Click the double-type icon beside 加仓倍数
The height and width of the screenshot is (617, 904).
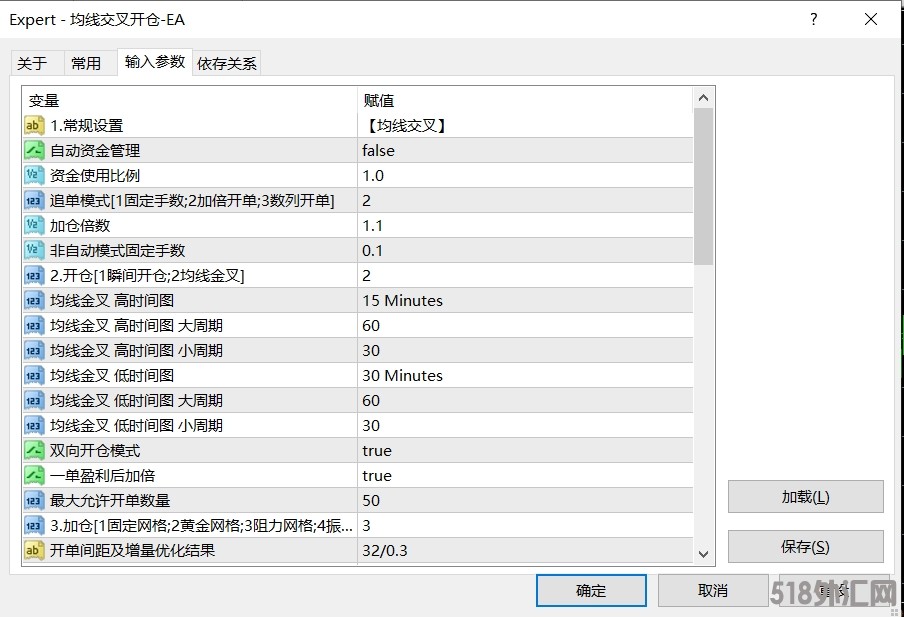[34, 225]
